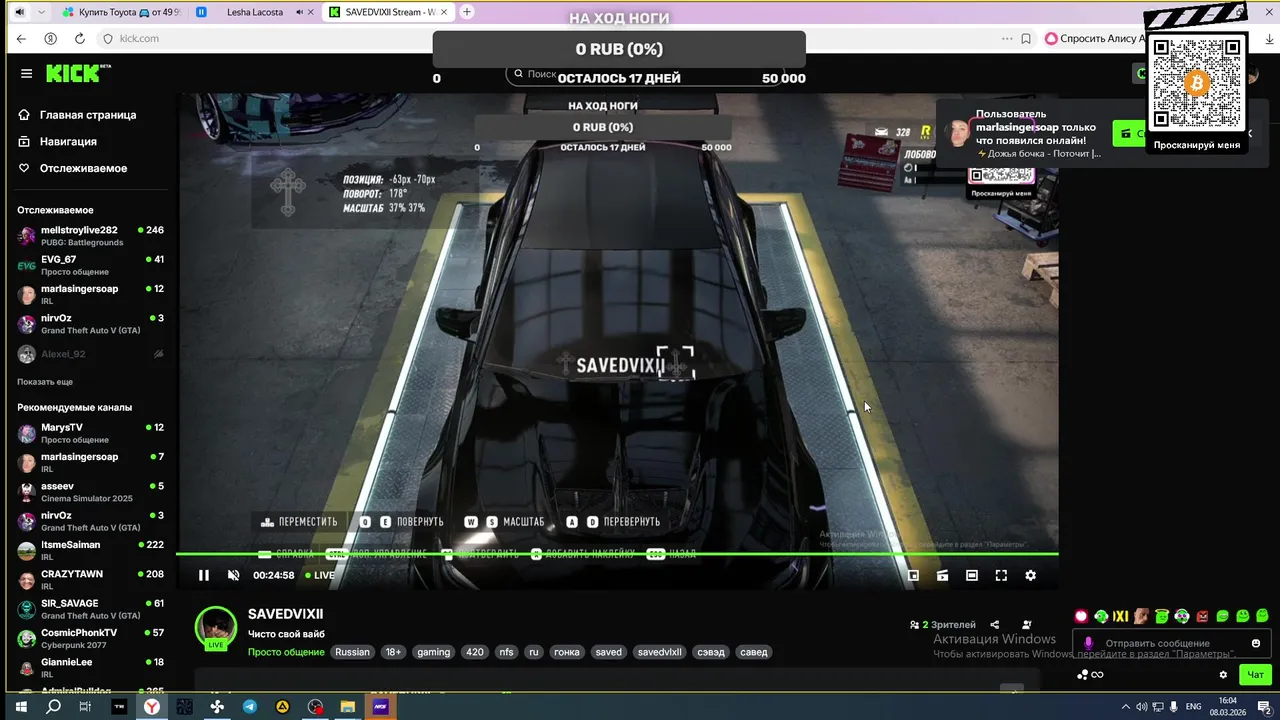Open Отслеживаемое in the sidebar
Screen dimensions: 1280x720
click(x=73, y=169)
